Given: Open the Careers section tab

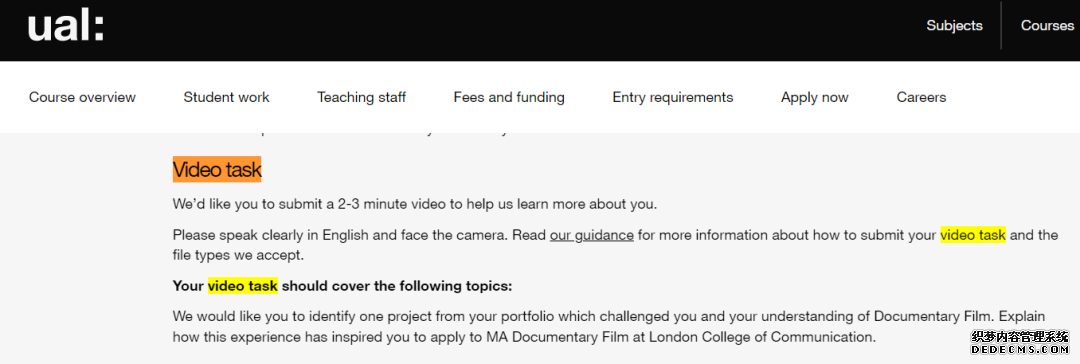Looking at the screenshot, I should [x=921, y=97].
